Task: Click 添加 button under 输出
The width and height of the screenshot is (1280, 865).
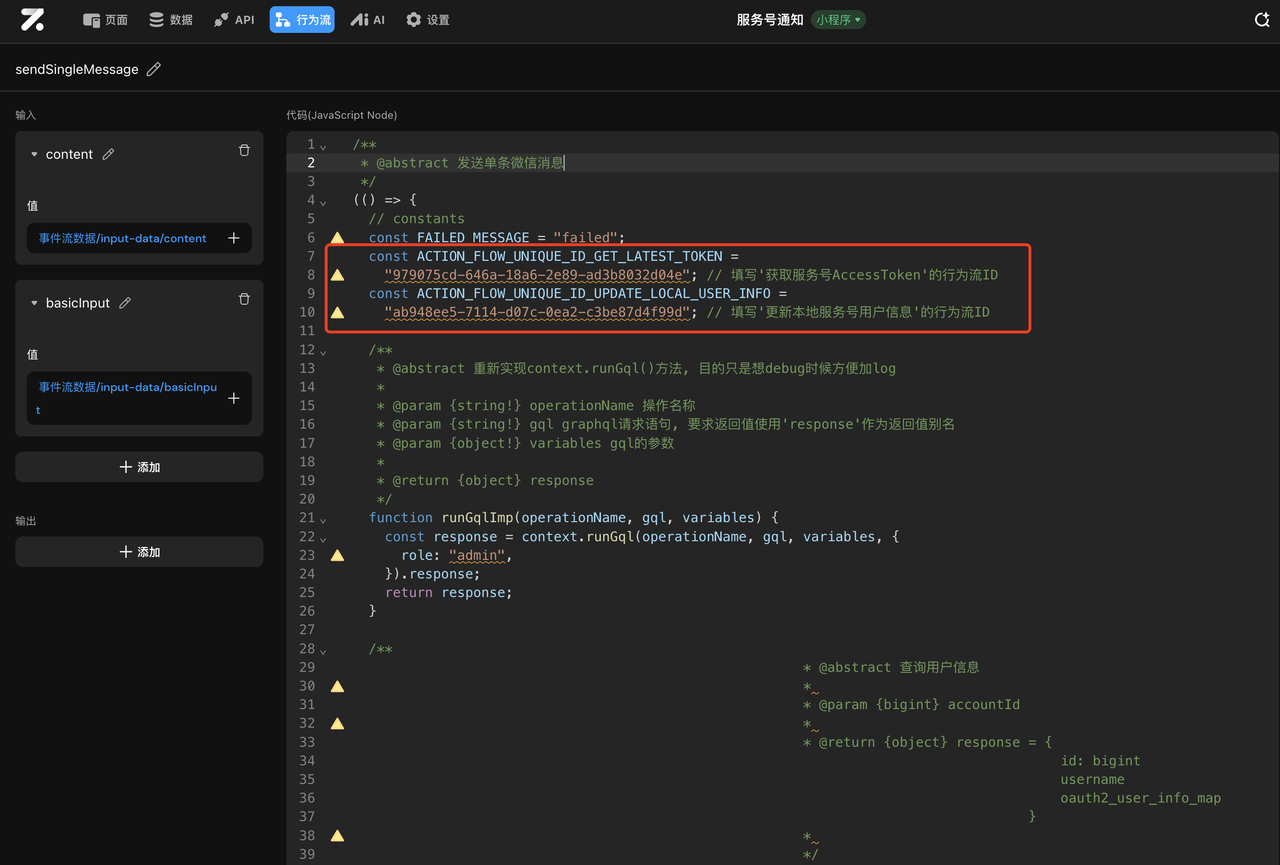Action: point(139,552)
